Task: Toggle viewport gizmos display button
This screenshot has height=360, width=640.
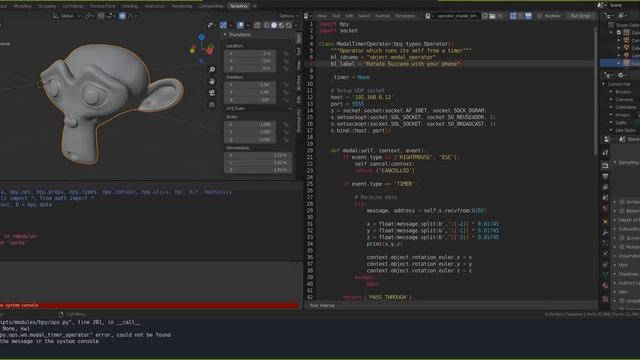Action: pos(223,25)
